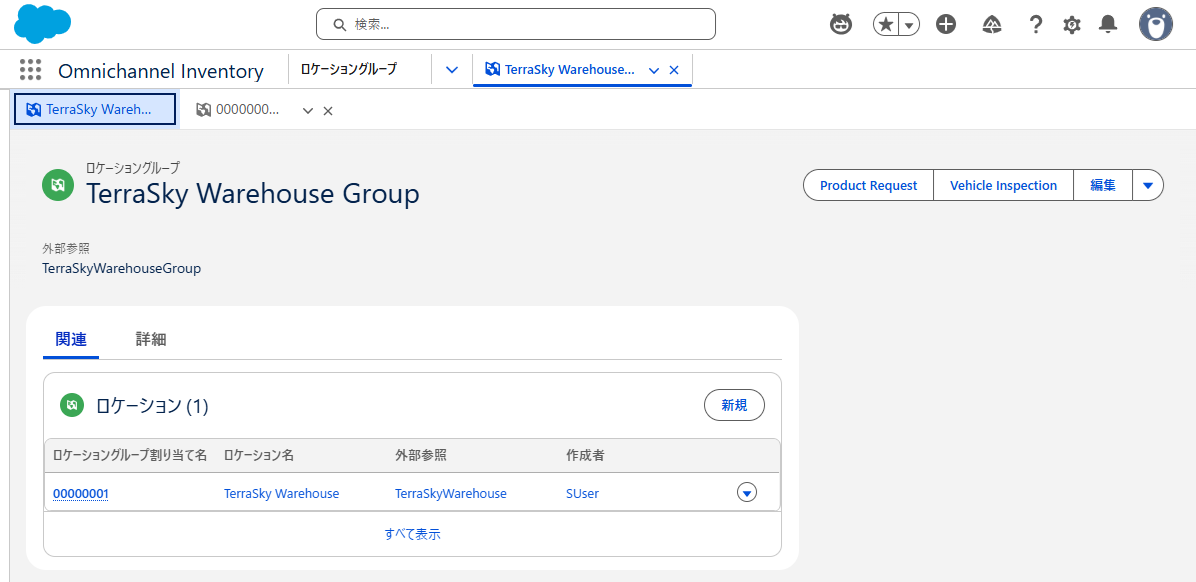
Task: Expand the ロケーショングループ navigation dropdown
Action: [x=452, y=70]
